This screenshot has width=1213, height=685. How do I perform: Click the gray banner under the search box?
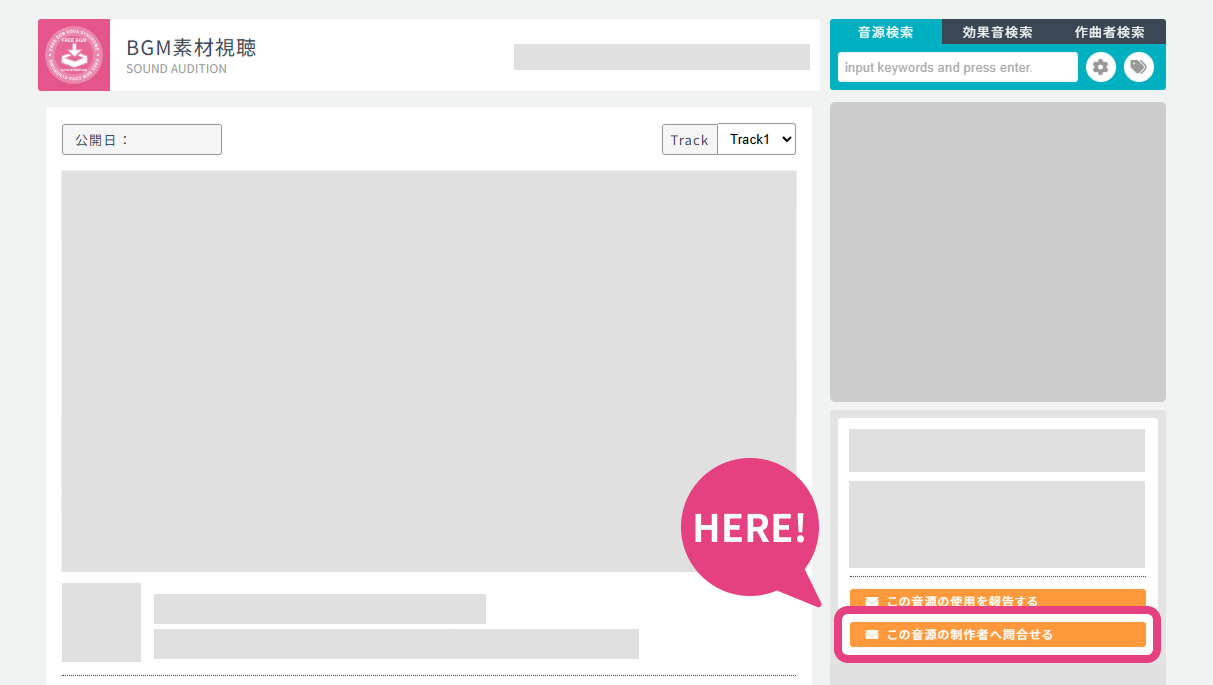997,252
